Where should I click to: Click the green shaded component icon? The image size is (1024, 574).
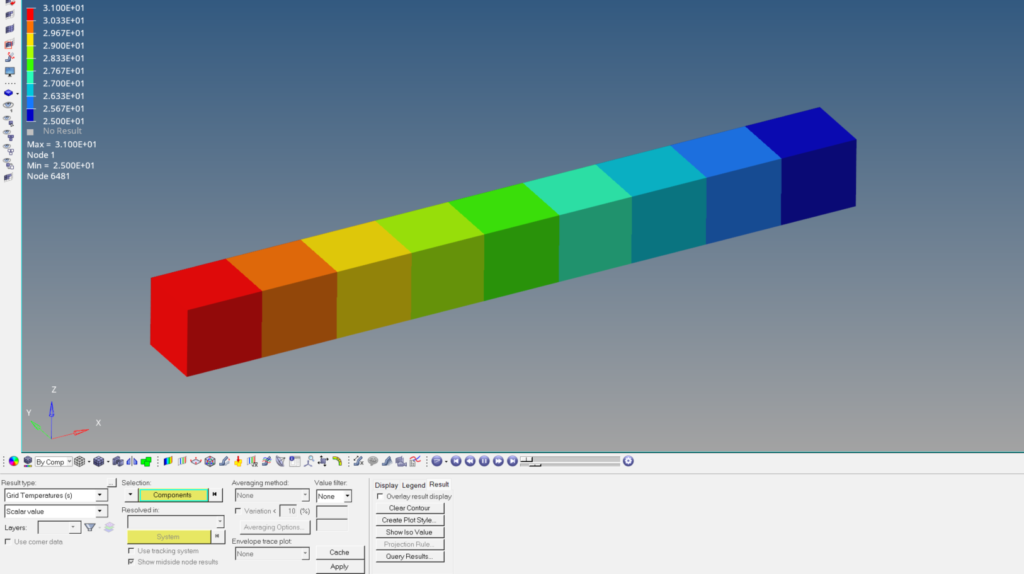click(x=146, y=461)
